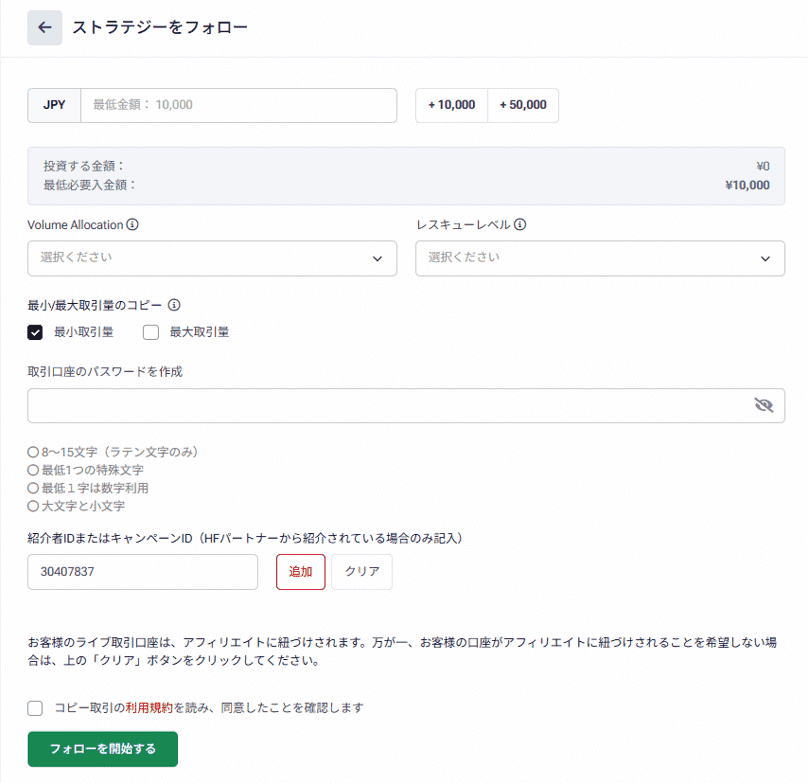Check the copy trading terms agreement box
The height and width of the screenshot is (783, 808).
(34, 707)
